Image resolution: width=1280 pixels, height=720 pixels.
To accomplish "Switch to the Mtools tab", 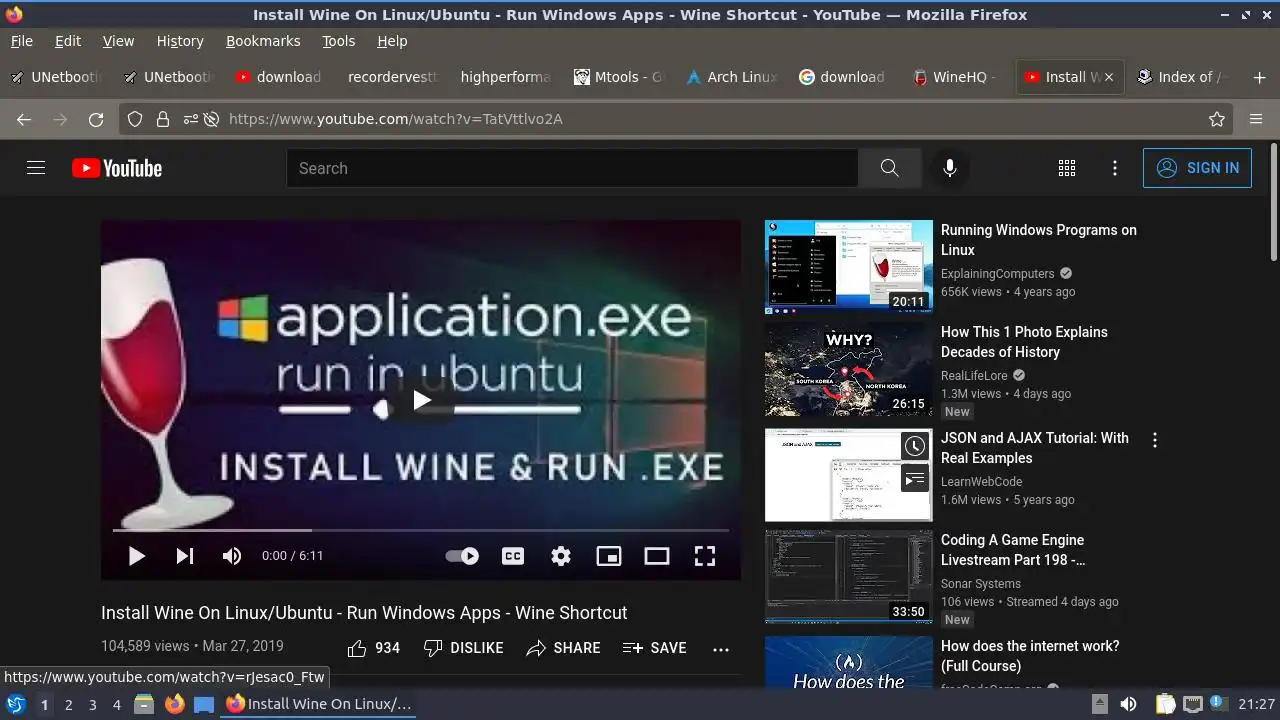I will point(619,77).
